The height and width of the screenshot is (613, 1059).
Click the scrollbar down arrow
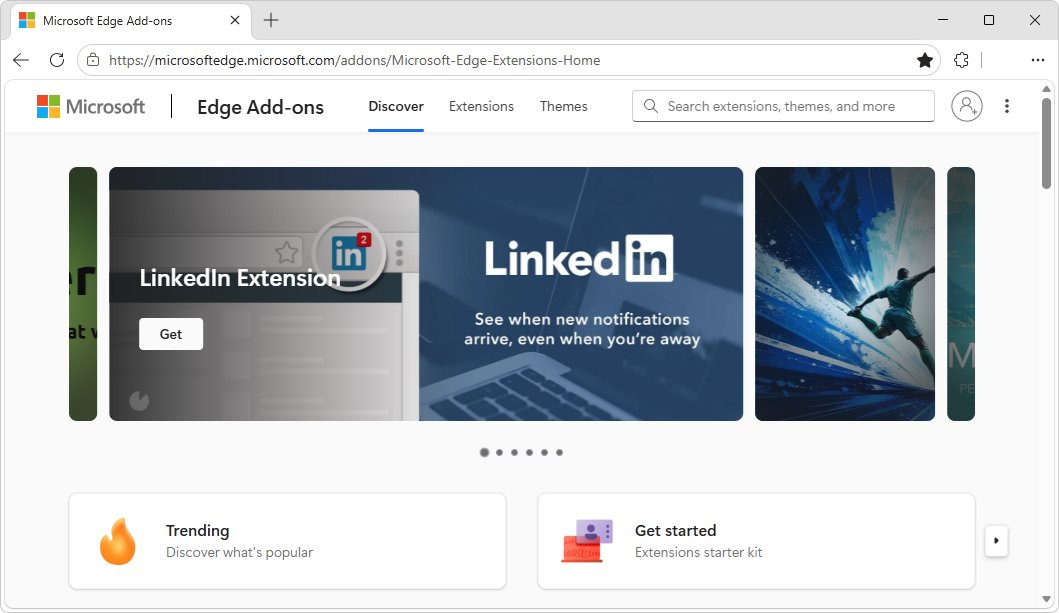pos(1046,599)
